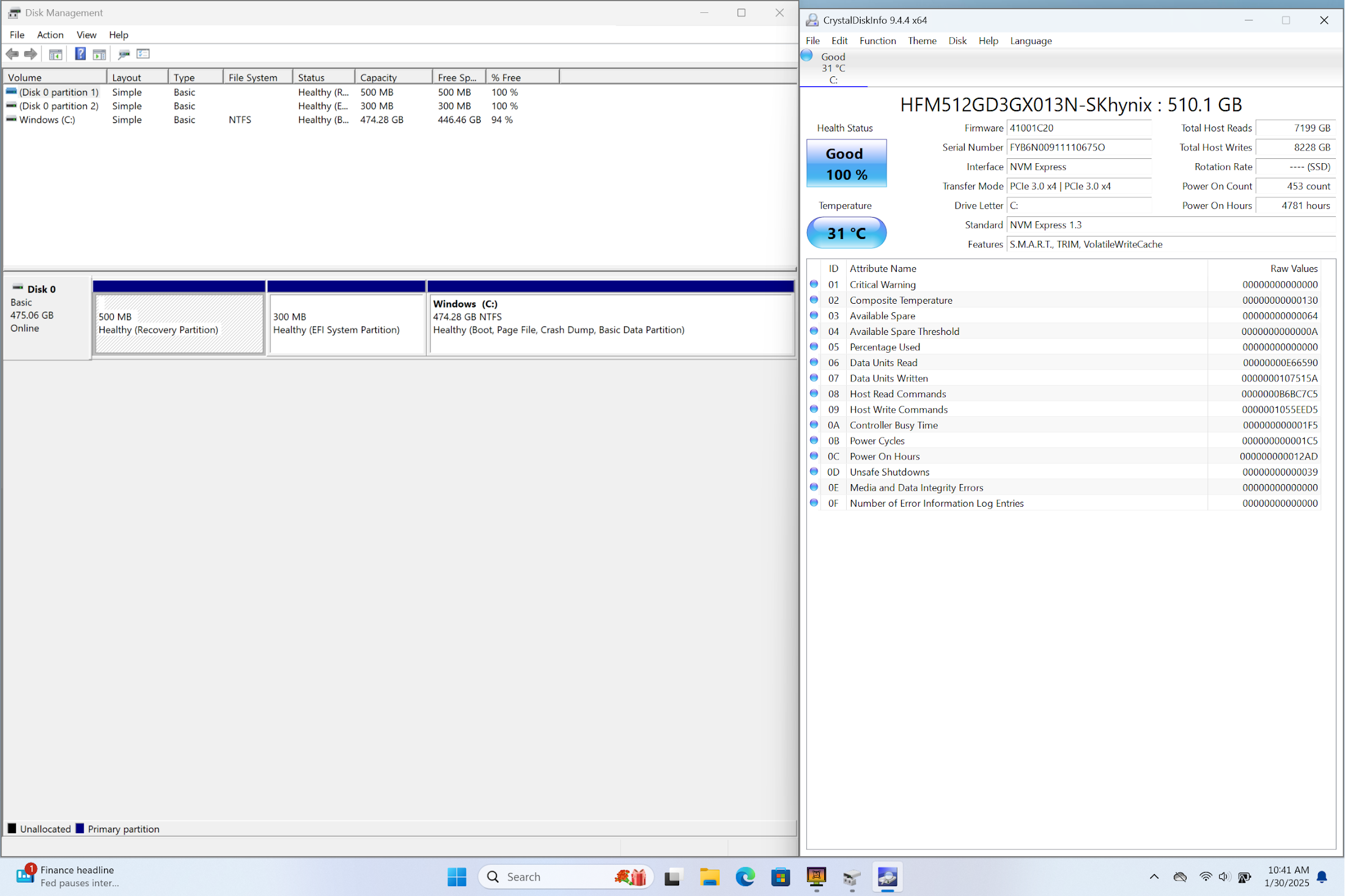This screenshot has height=896, width=1345.
Task: Open Help via blue question mark icon
Action: (80, 54)
